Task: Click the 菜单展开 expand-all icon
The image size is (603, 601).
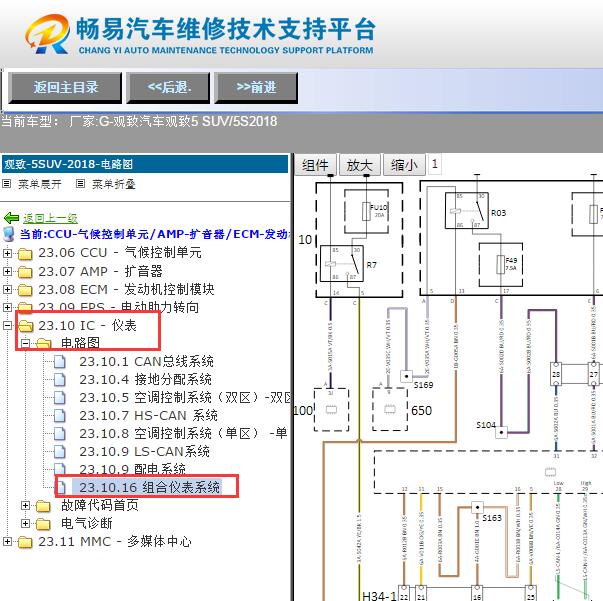Action: [x=6, y=184]
